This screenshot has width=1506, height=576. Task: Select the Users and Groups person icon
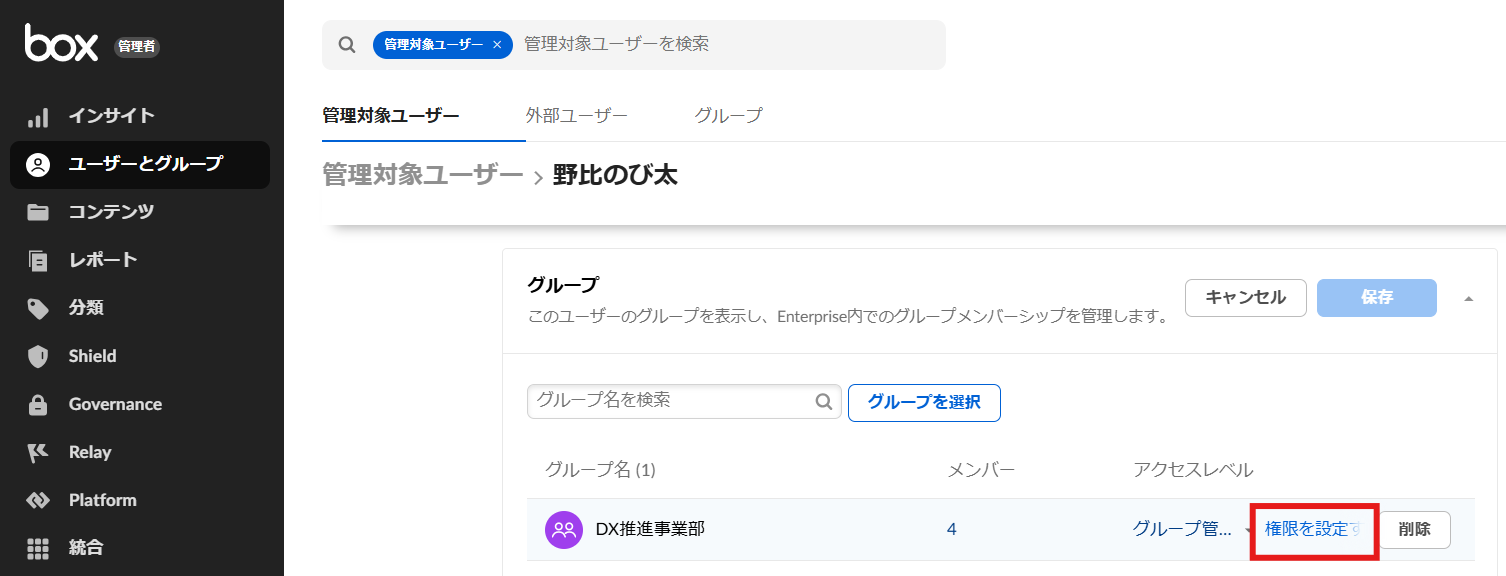tap(38, 164)
